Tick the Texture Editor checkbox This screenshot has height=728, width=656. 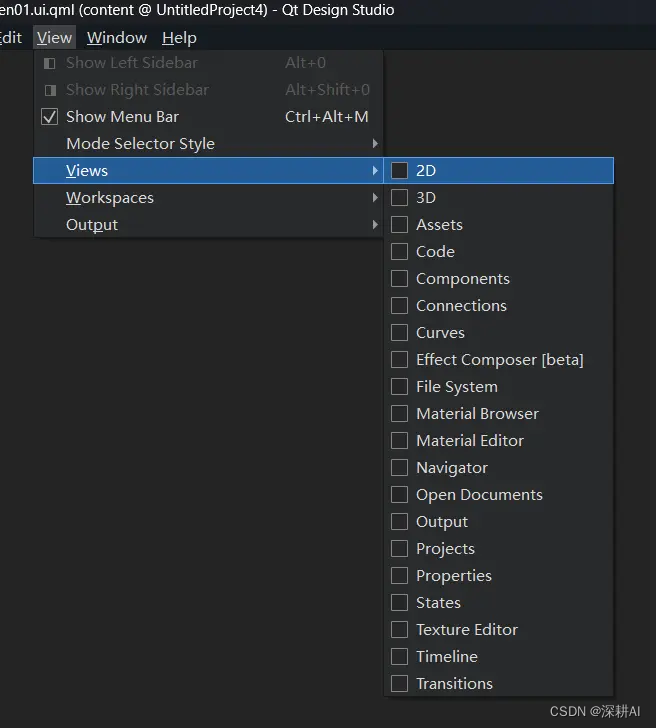pyautogui.click(x=399, y=629)
